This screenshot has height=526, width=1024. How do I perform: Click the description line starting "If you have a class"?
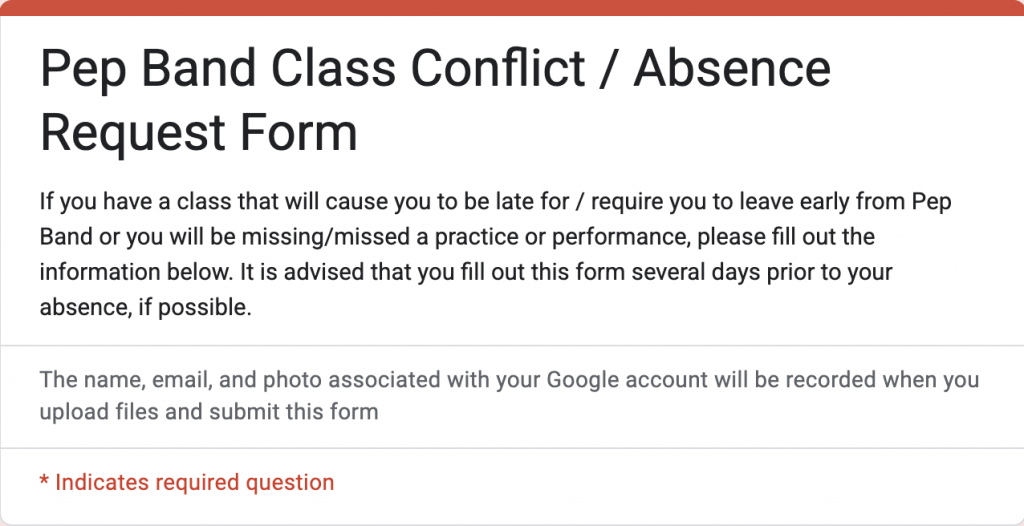point(495,202)
